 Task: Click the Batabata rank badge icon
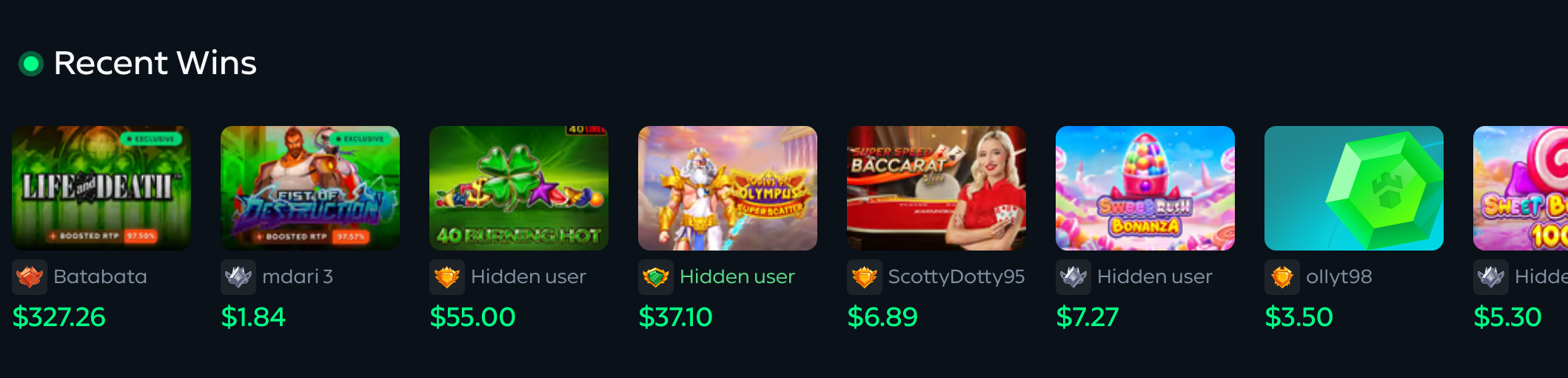tap(30, 277)
